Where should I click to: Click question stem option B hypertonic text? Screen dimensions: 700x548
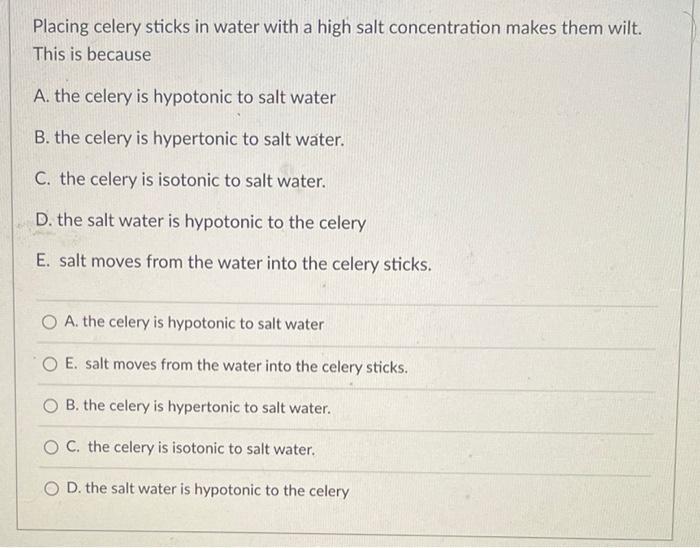pyautogui.click(x=189, y=138)
